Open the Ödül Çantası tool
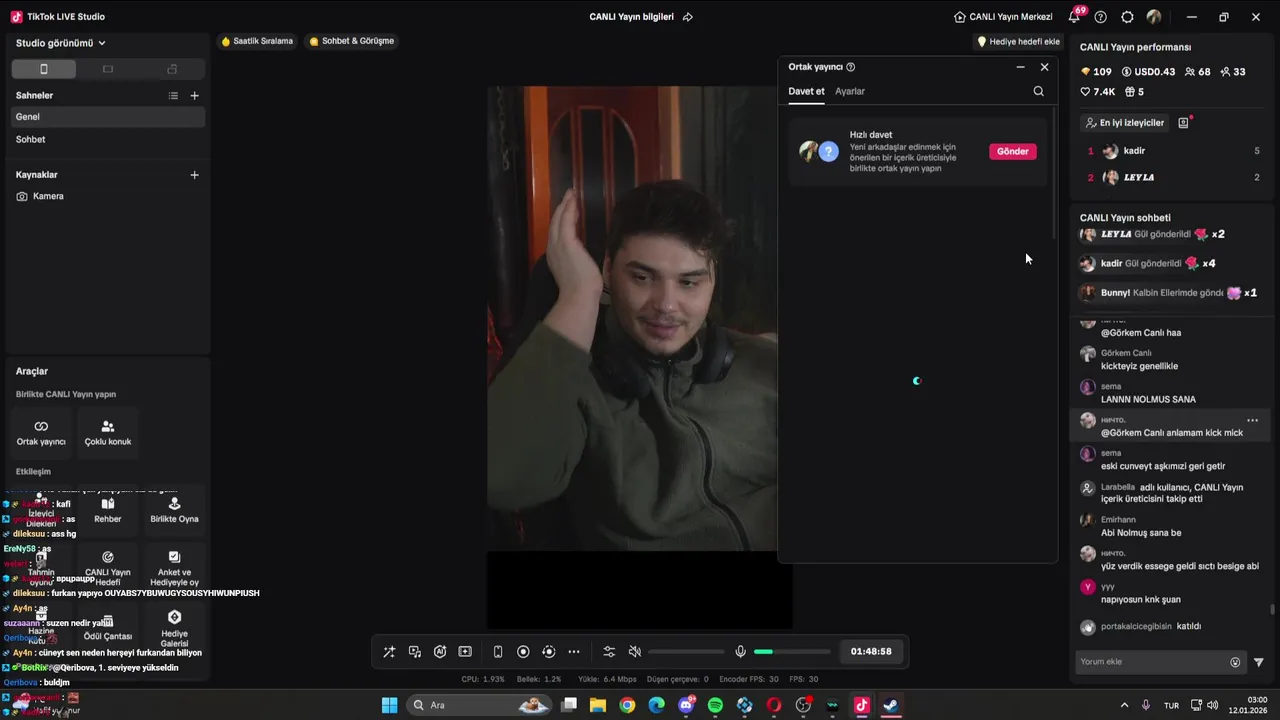 [x=108, y=627]
